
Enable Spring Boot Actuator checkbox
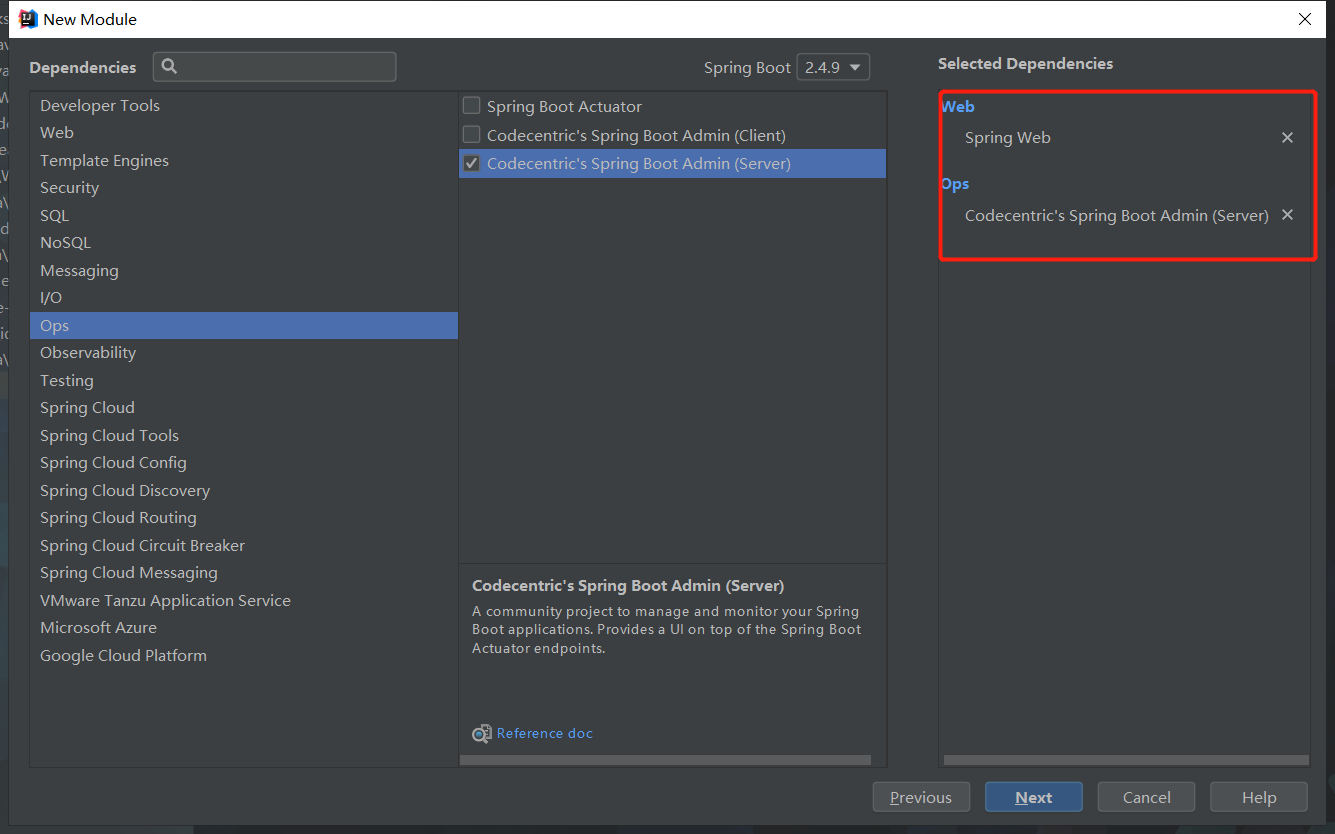(x=471, y=106)
